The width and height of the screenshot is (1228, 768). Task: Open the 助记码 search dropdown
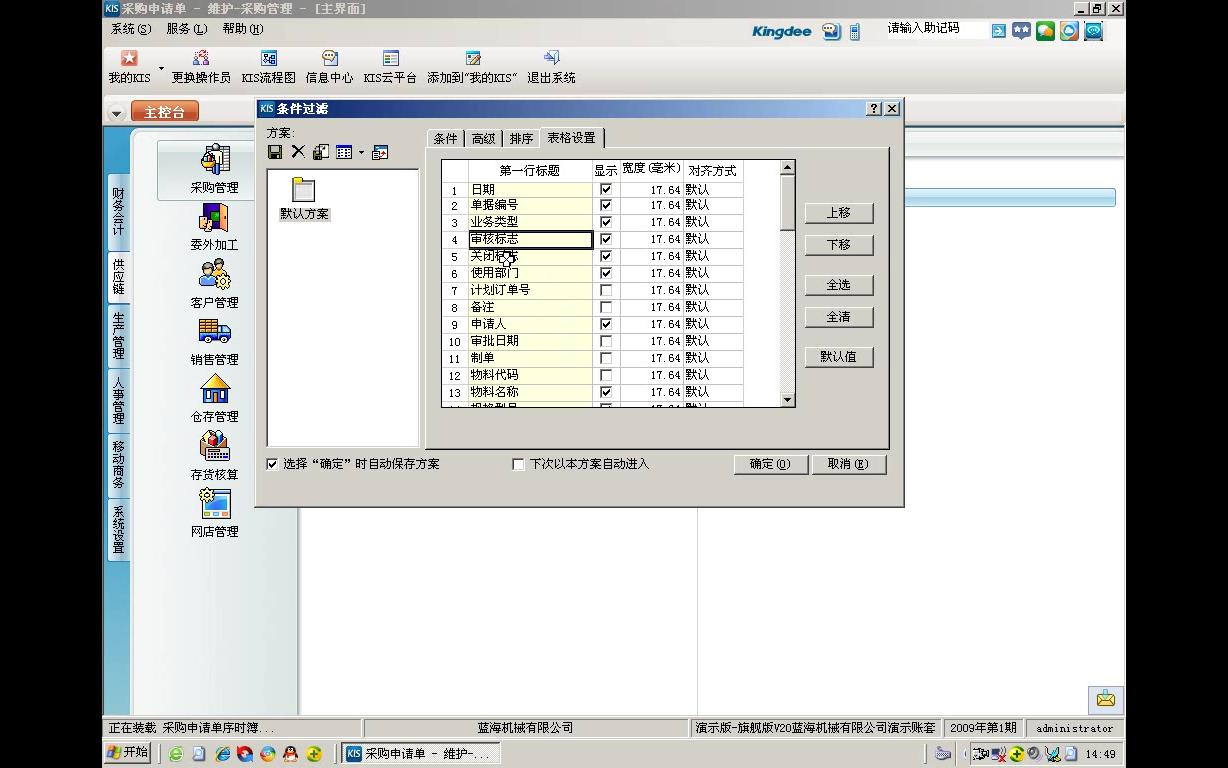pos(997,31)
